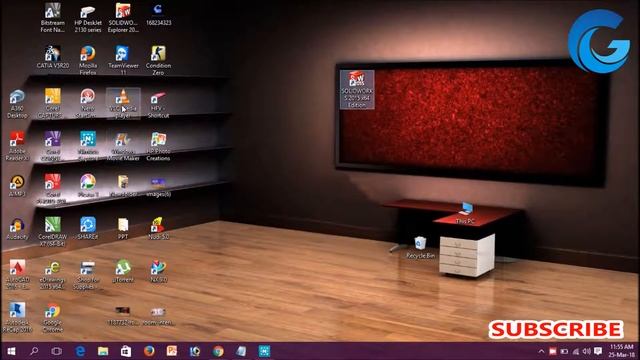Open the Bitstream Font Navigator shortcut
The image size is (640, 360).
tap(52, 18)
